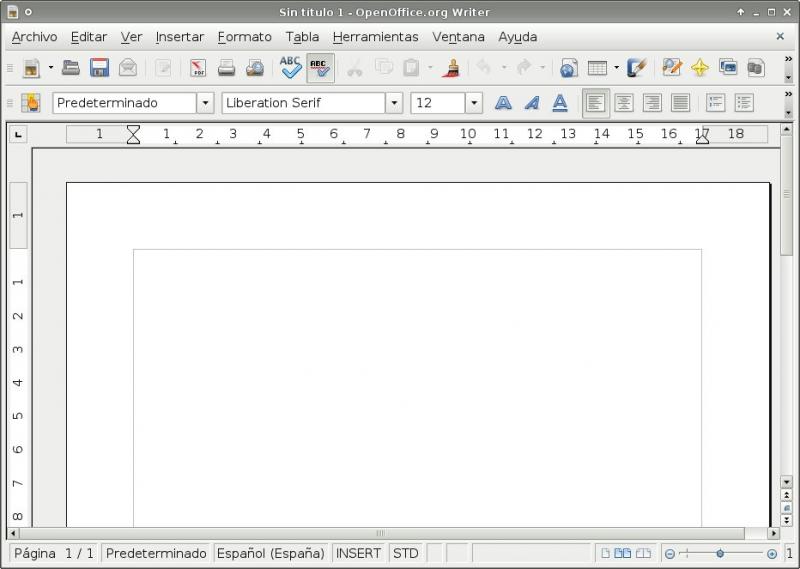This screenshot has height=569, width=800.
Task: Click STD selection mode in status bar
Action: [x=406, y=554]
